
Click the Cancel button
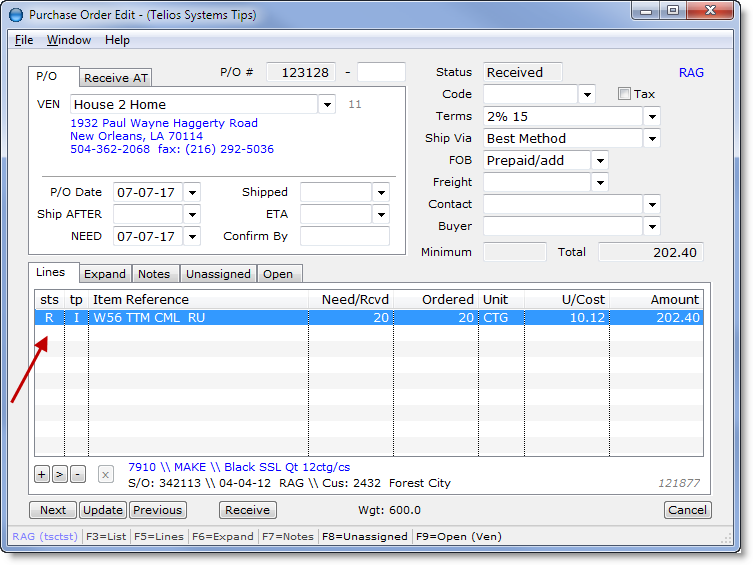pyautogui.click(x=687, y=510)
